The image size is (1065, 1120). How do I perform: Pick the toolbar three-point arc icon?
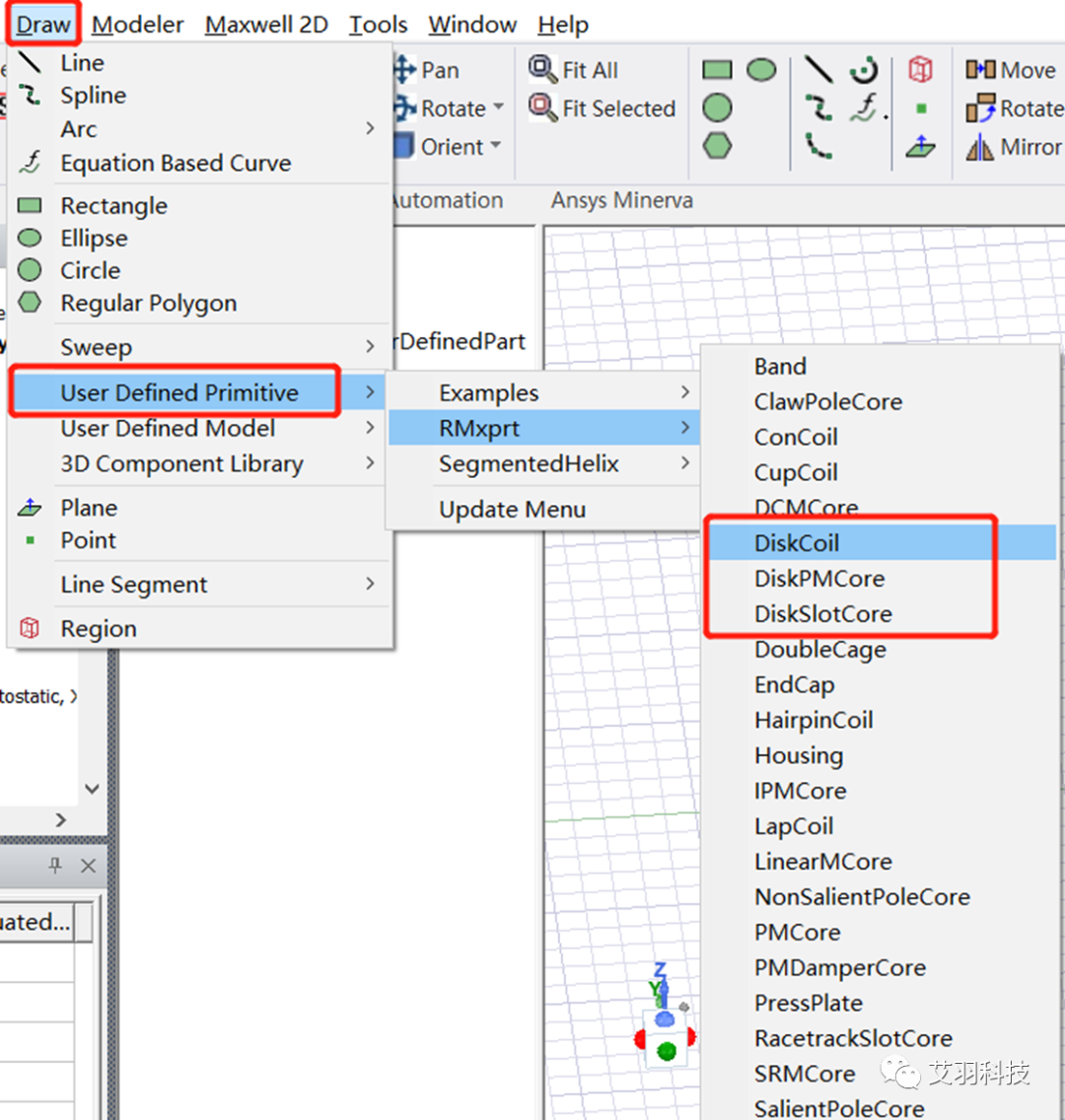[818, 146]
